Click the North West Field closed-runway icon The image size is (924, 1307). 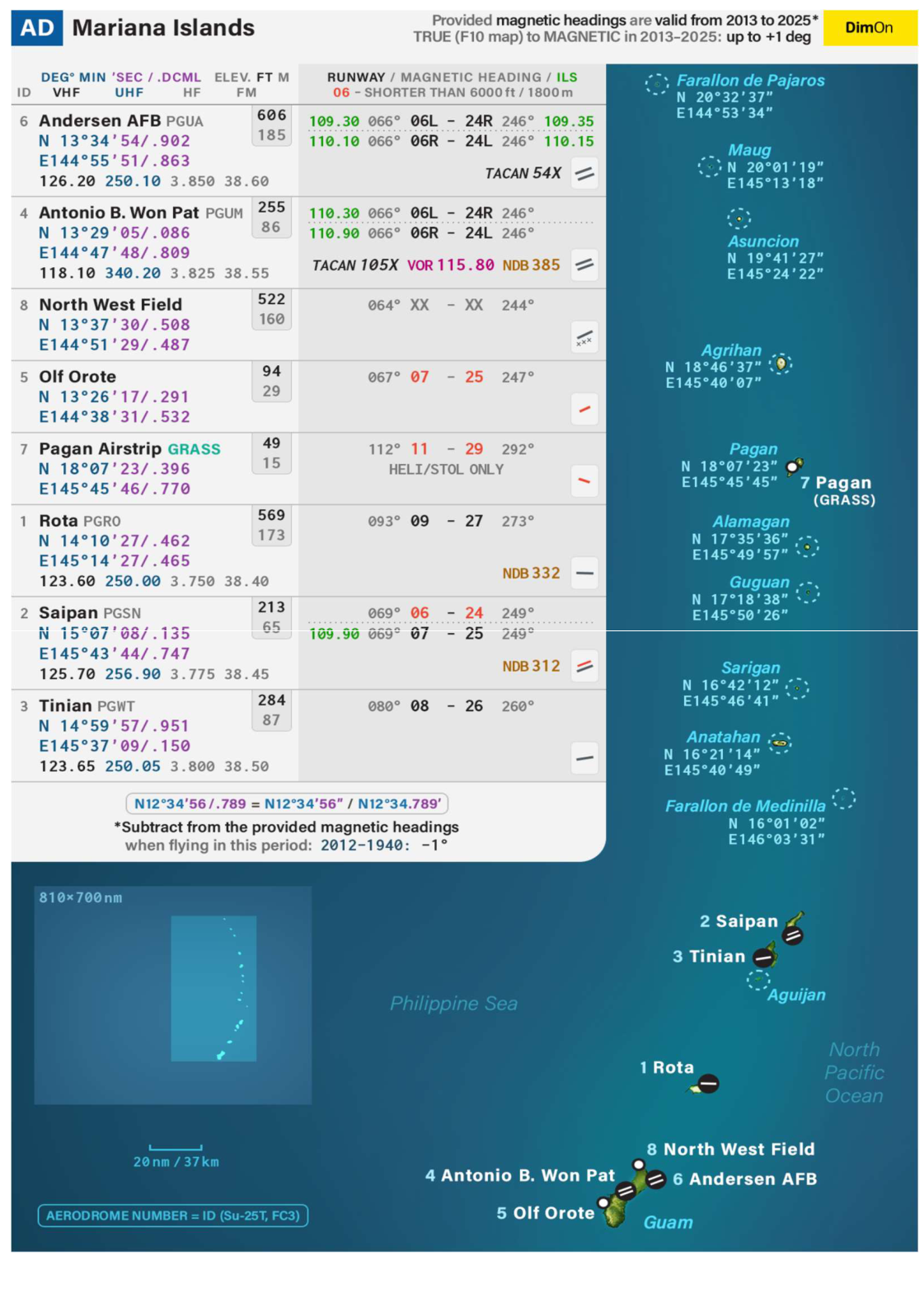584,338
